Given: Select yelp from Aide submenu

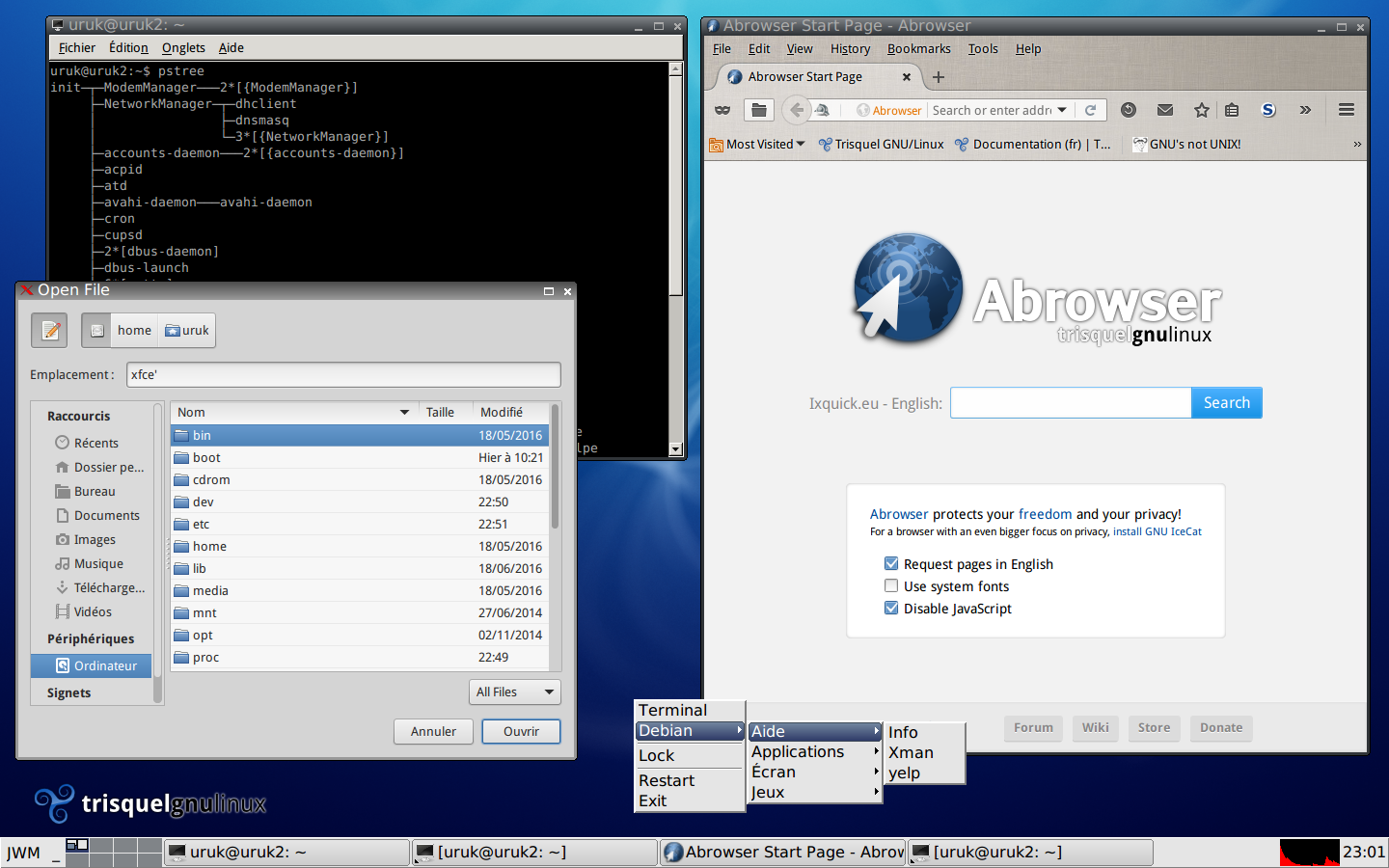Looking at the screenshot, I should (925, 773).
